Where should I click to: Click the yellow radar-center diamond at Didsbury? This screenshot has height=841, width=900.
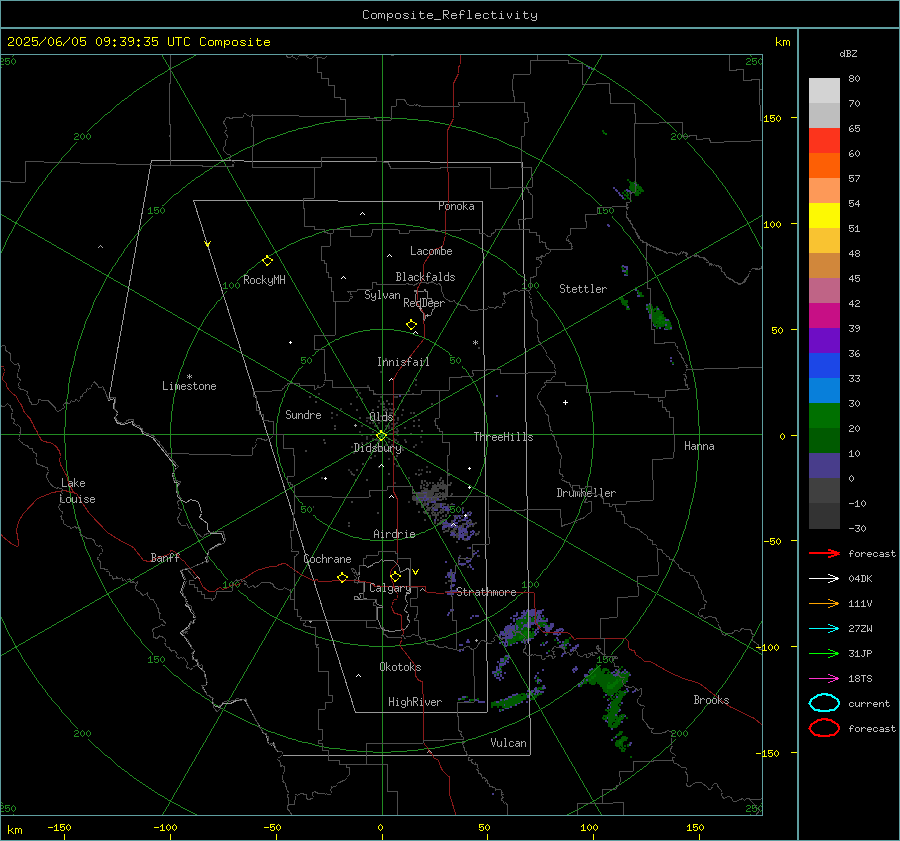[x=381, y=436]
